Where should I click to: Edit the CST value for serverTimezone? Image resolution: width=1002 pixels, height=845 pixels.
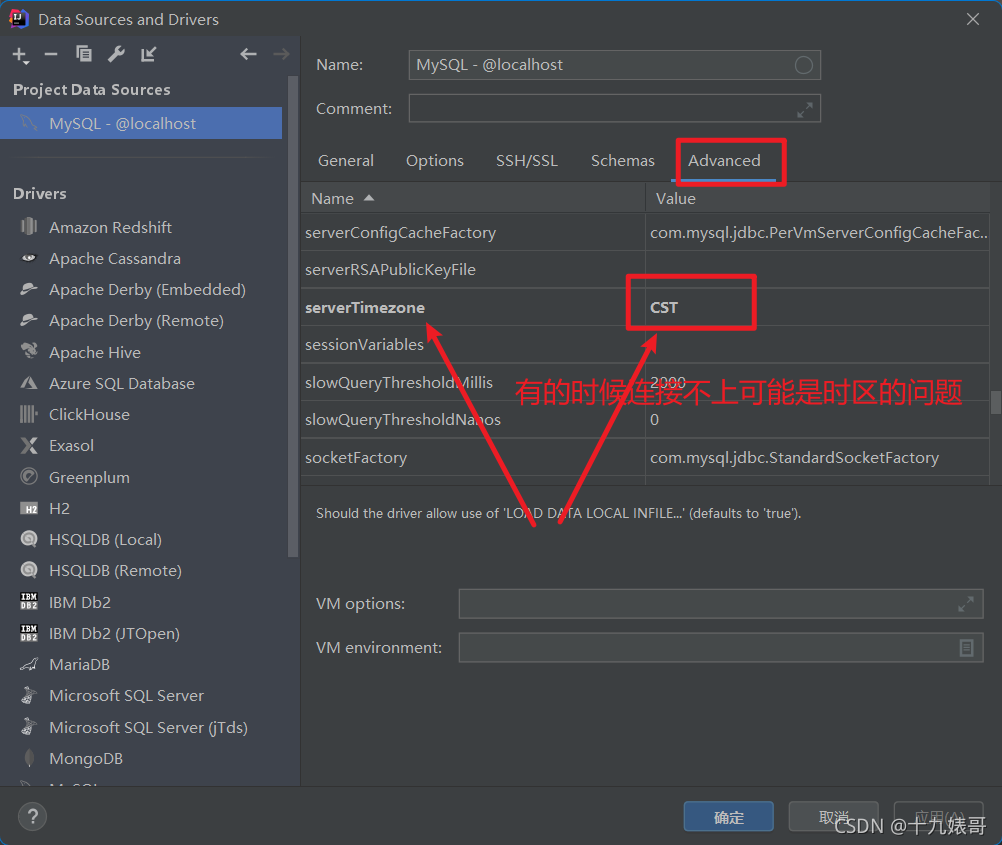point(663,307)
